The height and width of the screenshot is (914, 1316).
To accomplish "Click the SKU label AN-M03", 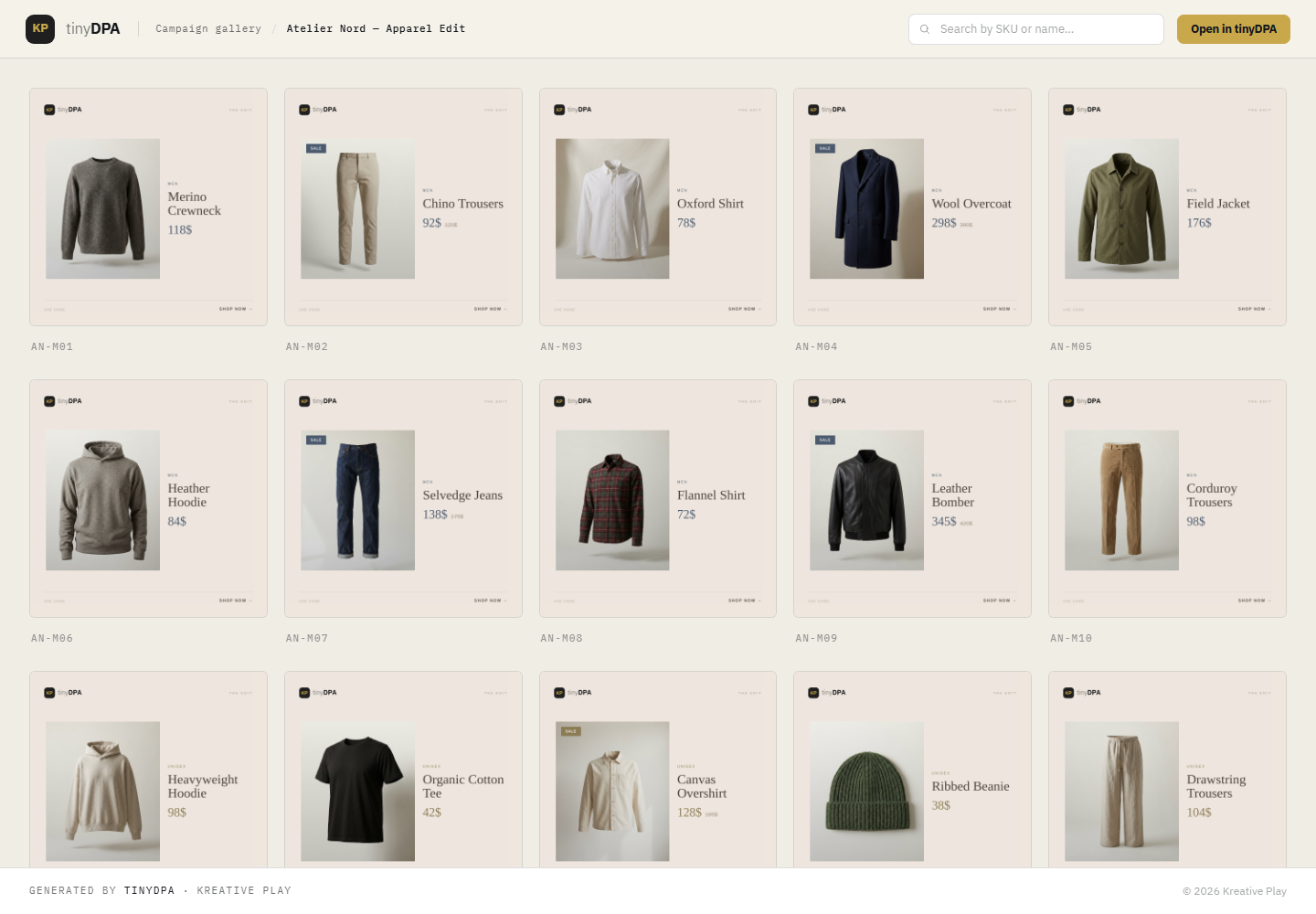I will click(x=561, y=347).
